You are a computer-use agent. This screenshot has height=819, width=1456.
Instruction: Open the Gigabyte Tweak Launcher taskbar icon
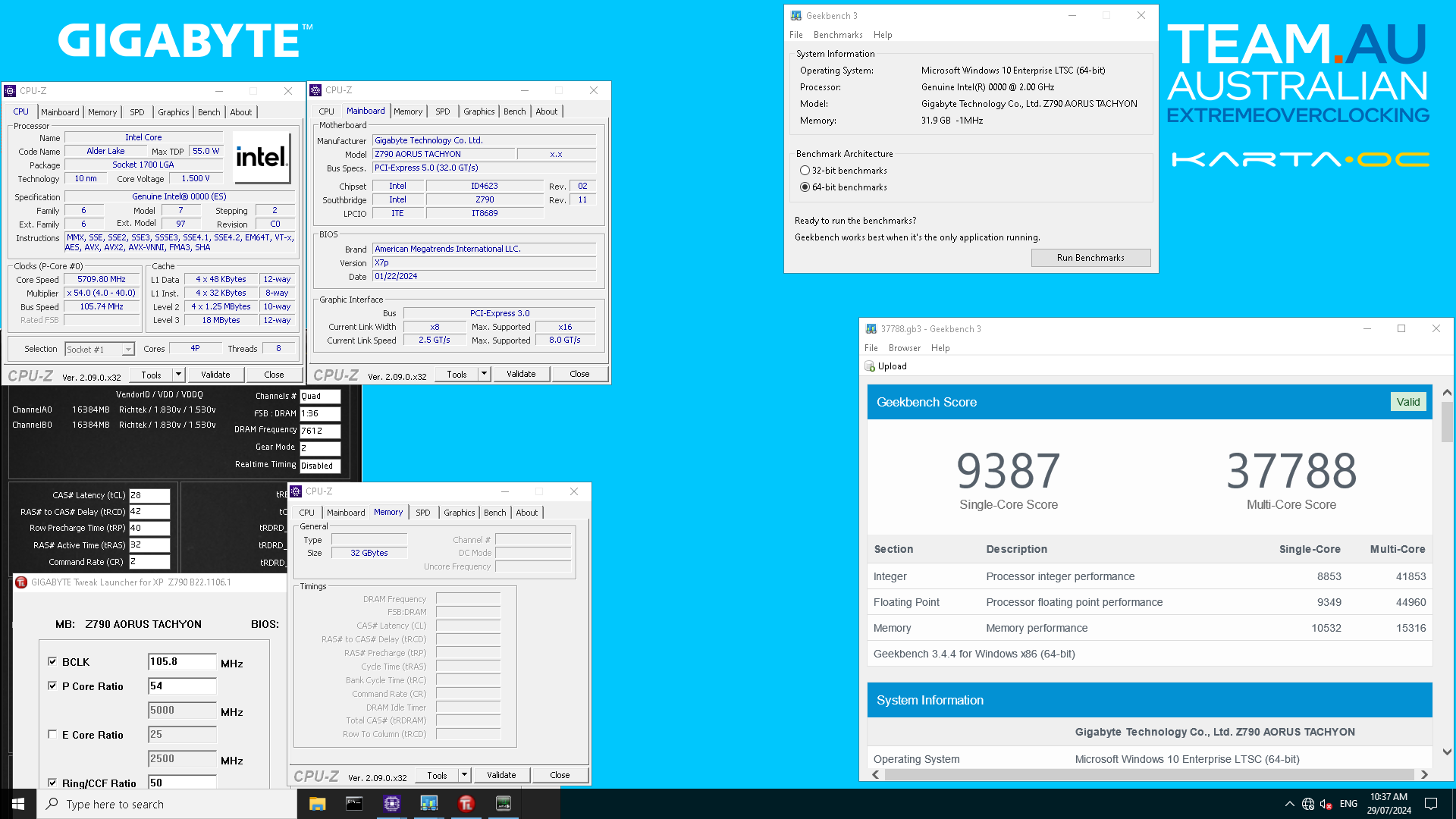(466, 804)
